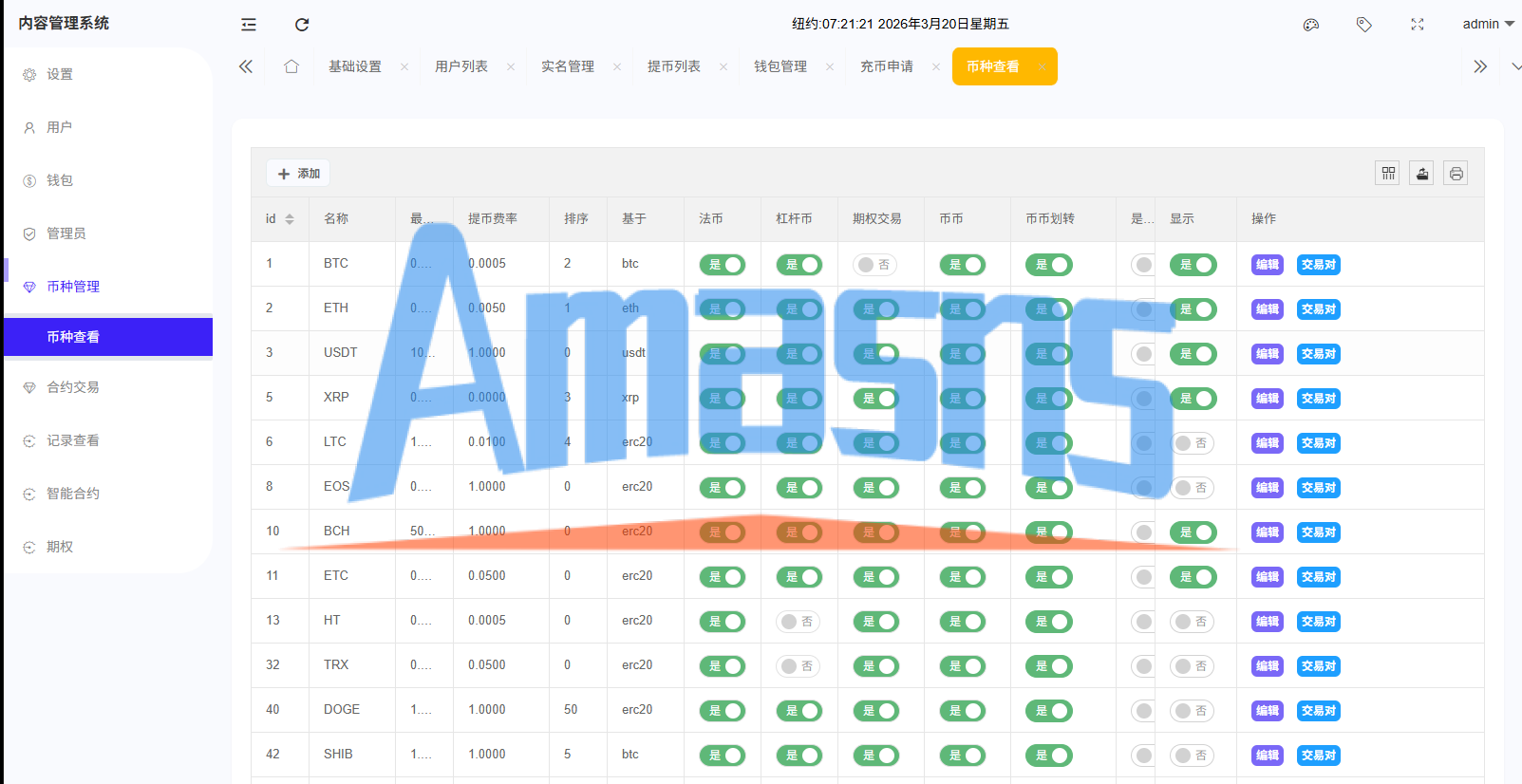The image size is (1522, 784).
Task: Turn on the 显示 switch for TRX
Action: (x=1192, y=666)
